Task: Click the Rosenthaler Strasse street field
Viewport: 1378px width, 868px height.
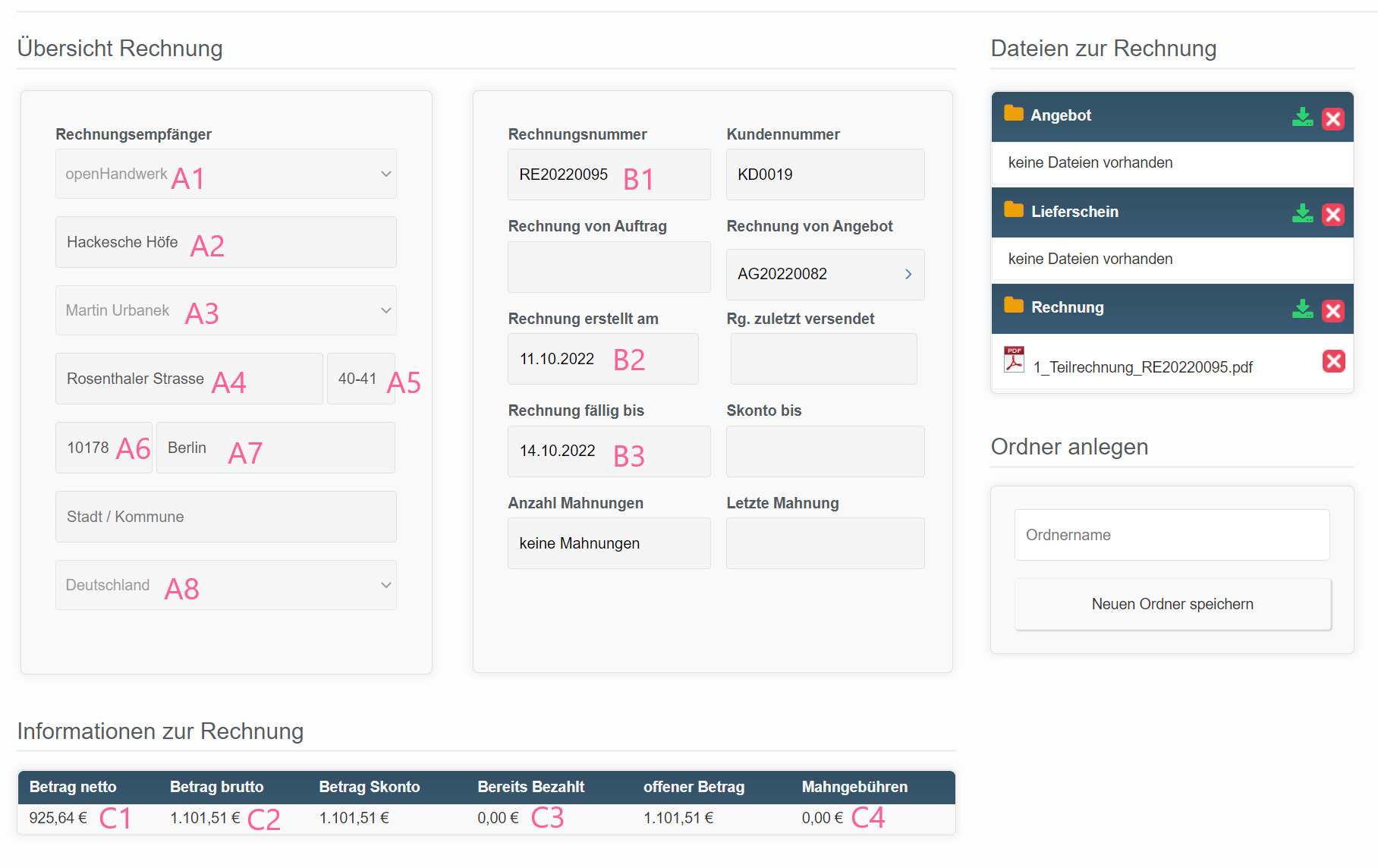Action: click(x=189, y=379)
